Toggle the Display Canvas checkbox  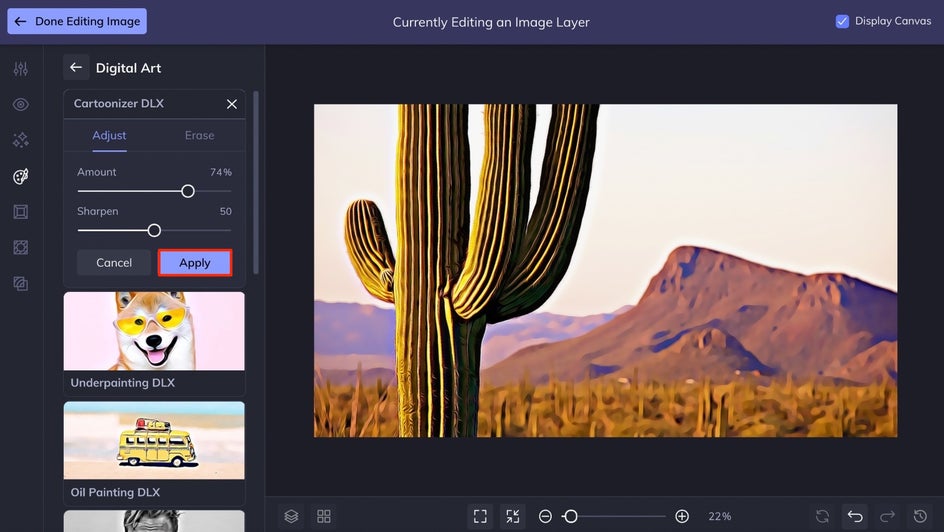[842, 21]
